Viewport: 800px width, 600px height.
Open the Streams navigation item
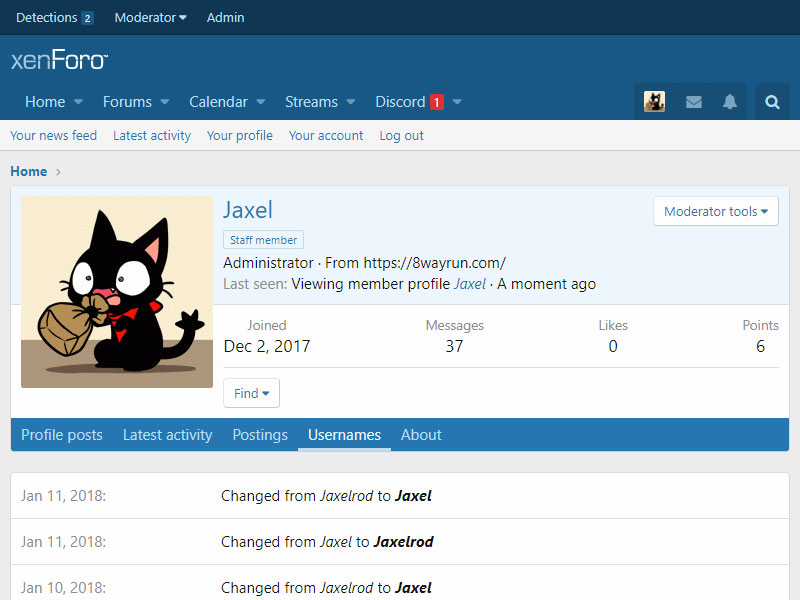coord(311,102)
